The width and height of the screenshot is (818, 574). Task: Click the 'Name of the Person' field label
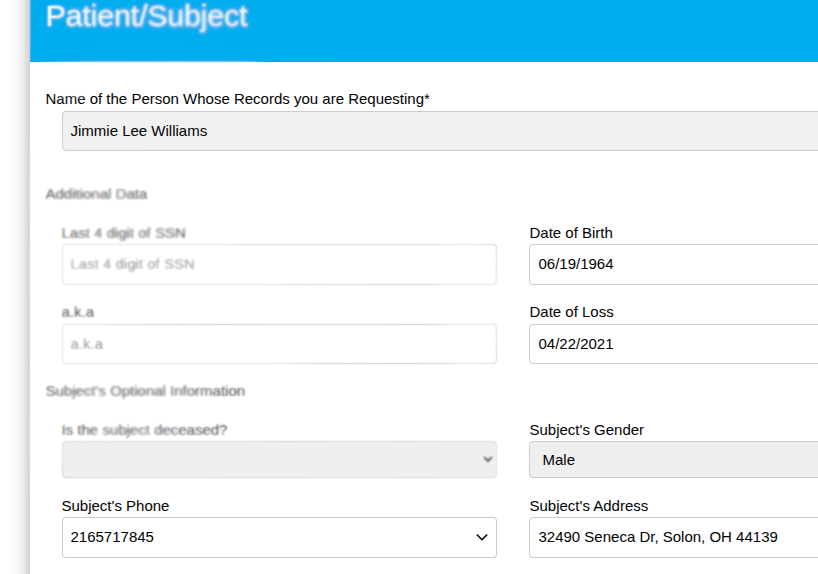238,99
